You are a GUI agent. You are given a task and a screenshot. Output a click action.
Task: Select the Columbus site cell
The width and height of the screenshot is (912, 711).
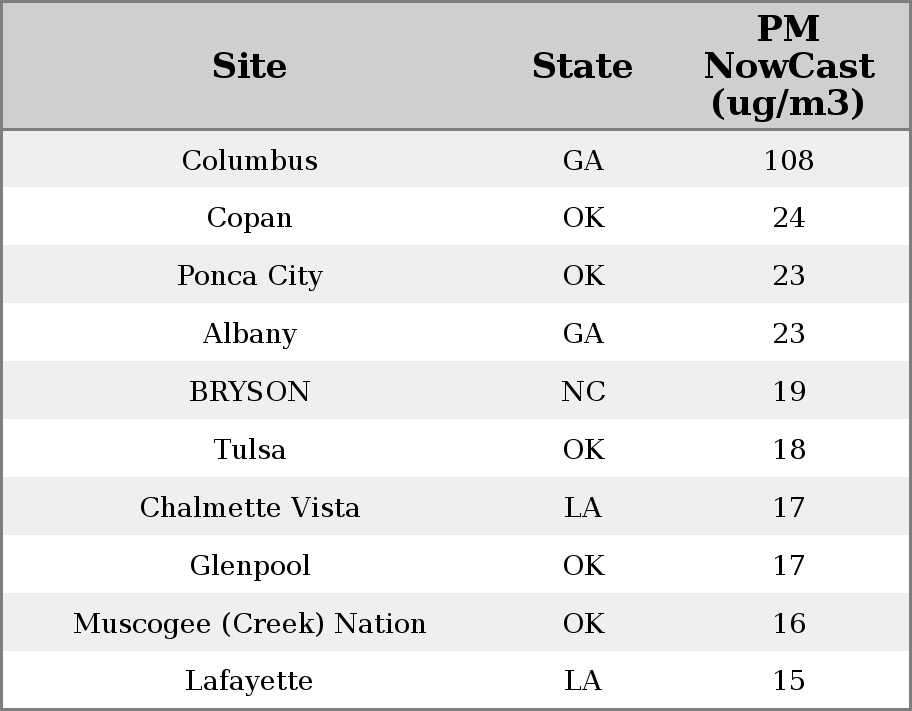tap(249, 160)
